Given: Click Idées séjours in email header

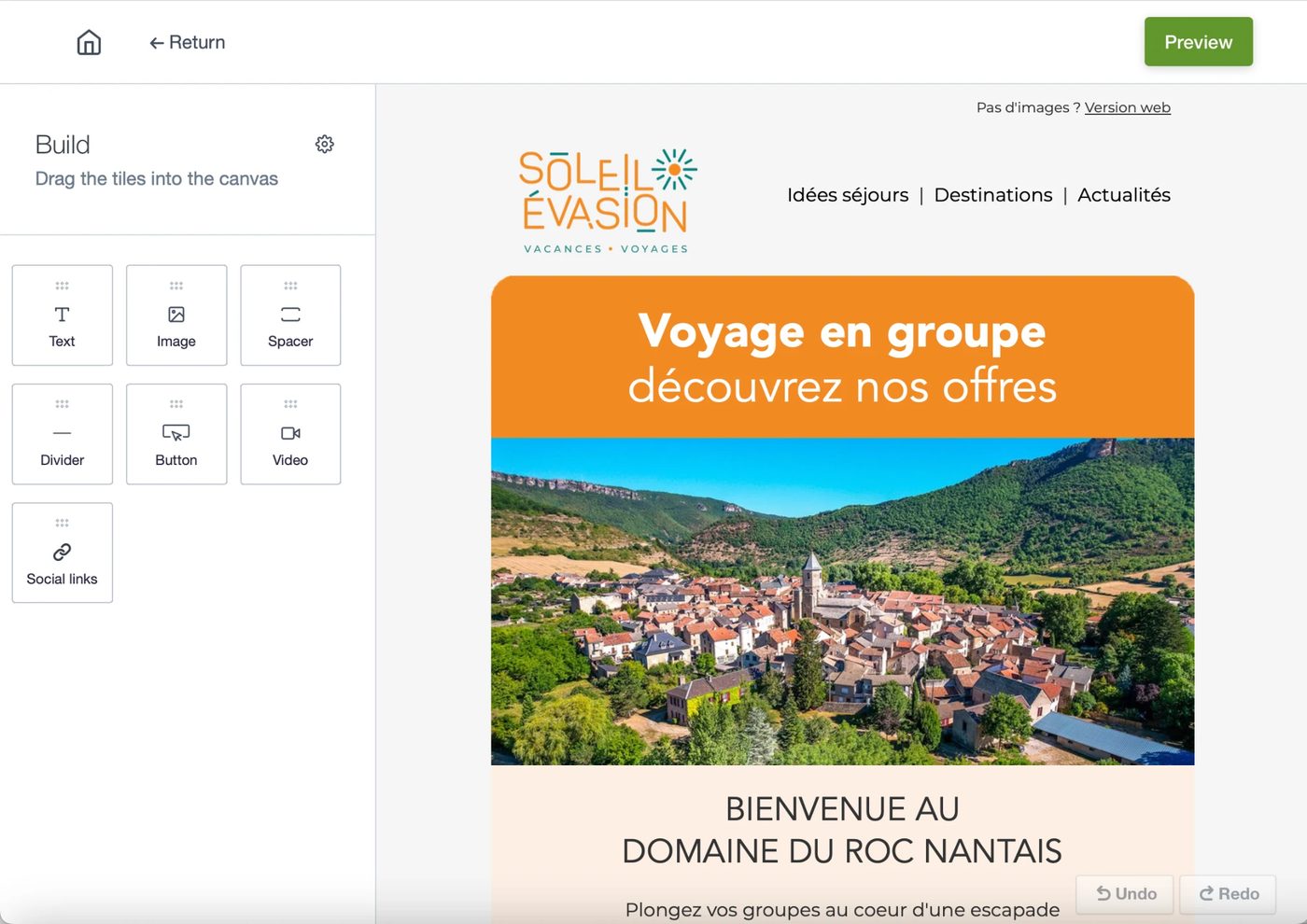Looking at the screenshot, I should pos(848,195).
